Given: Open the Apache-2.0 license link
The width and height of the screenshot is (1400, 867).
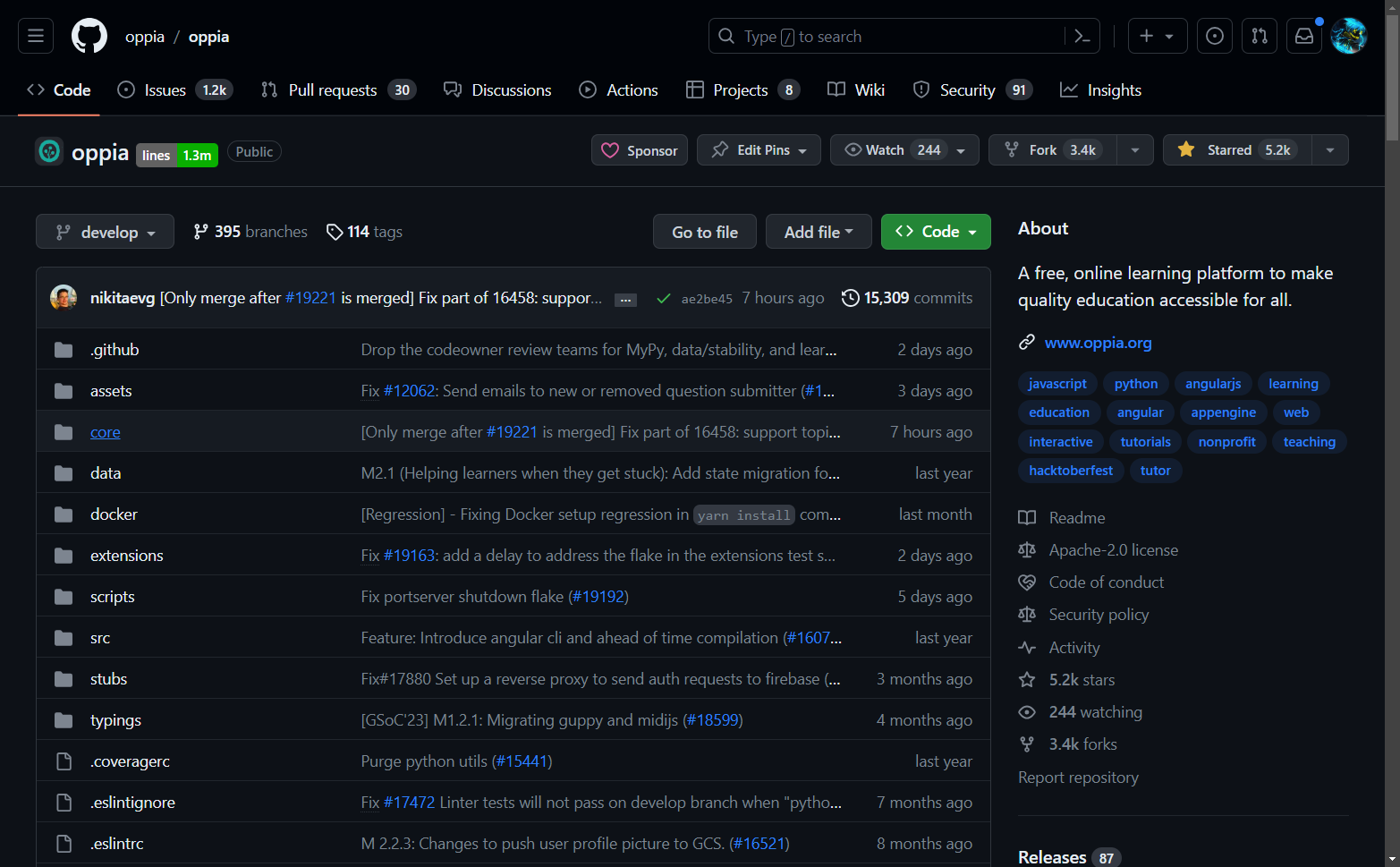Looking at the screenshot, I should (x=1113, y=550).
